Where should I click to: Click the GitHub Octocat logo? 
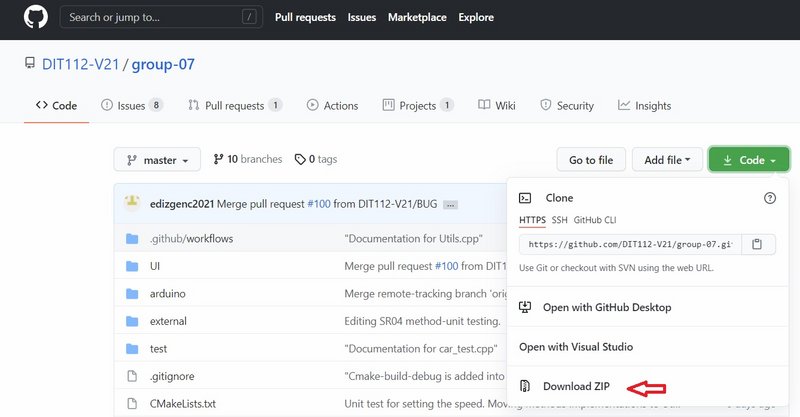coord(36,17)
